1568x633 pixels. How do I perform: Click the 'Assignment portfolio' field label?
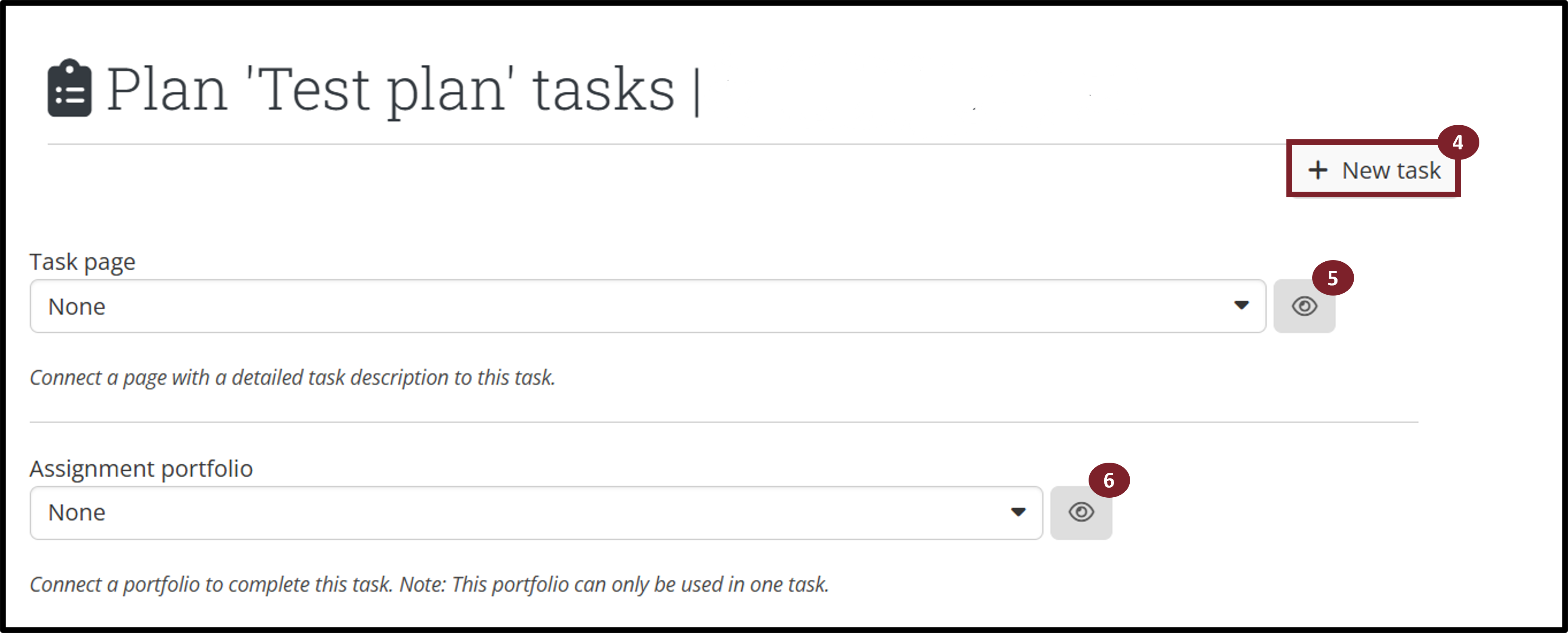141,469
